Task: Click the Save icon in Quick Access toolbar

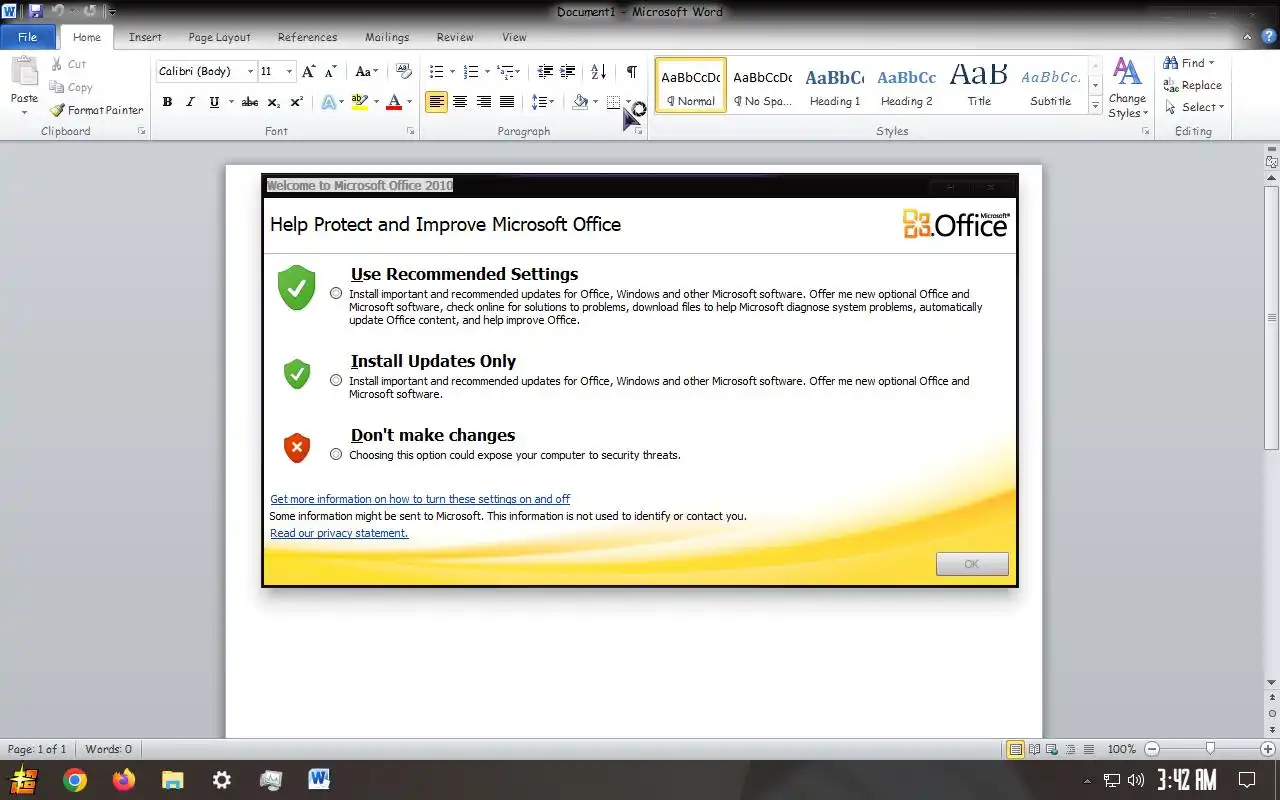Action: click(x=36, y=11)
